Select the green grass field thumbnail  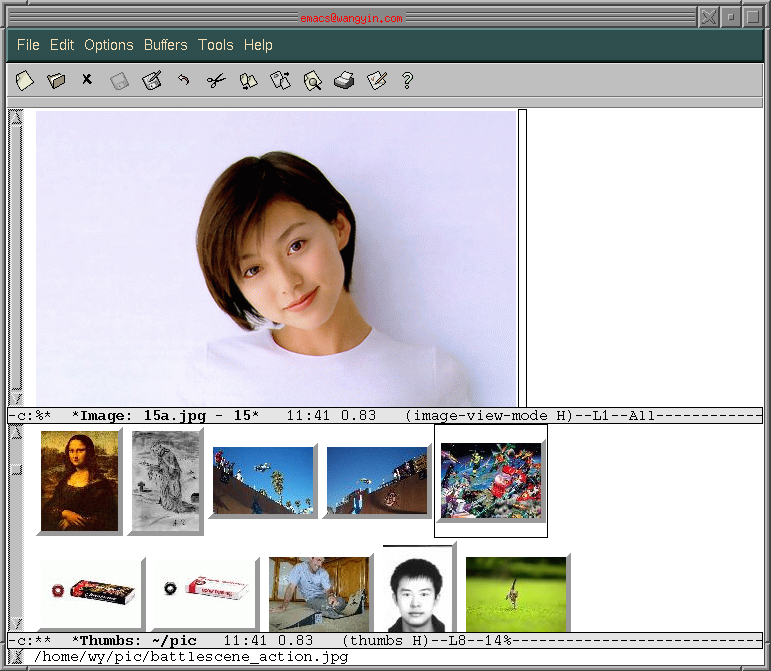coord(518,593)
